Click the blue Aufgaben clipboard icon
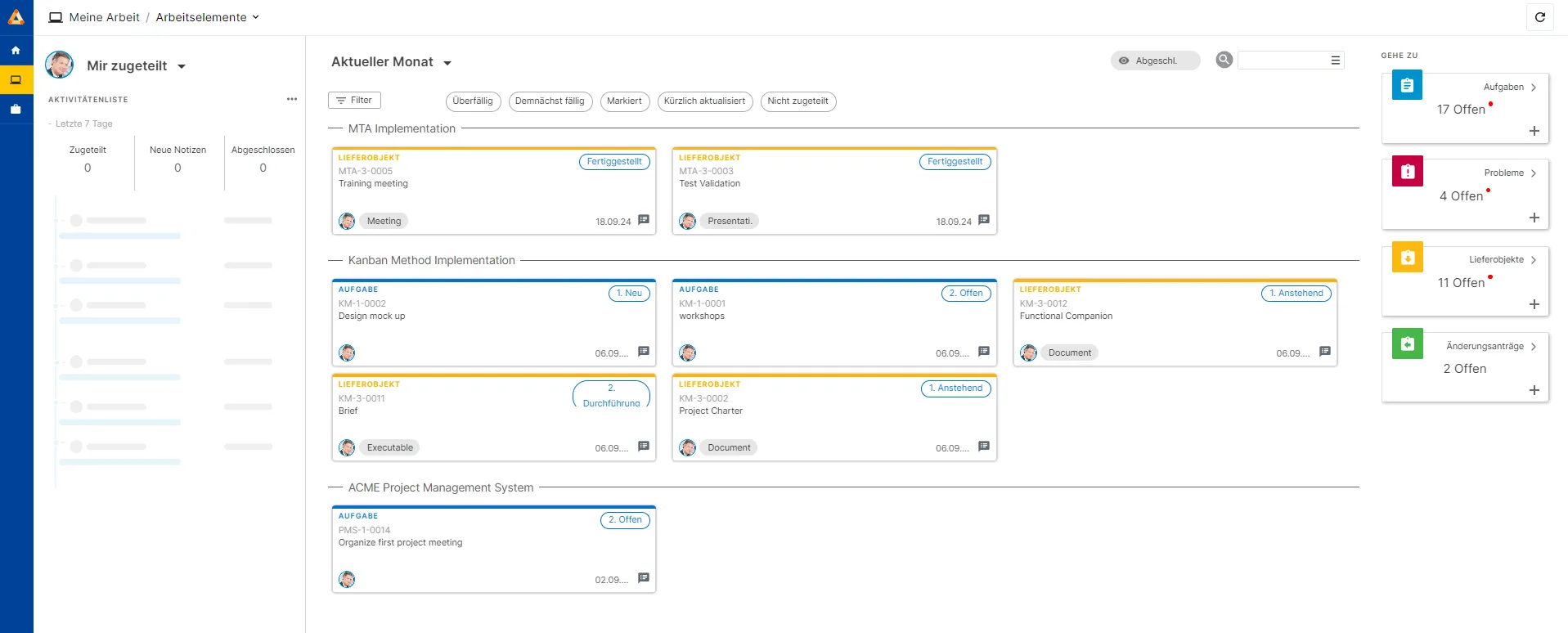1568x633 pixels. [x=1407, y=86]
